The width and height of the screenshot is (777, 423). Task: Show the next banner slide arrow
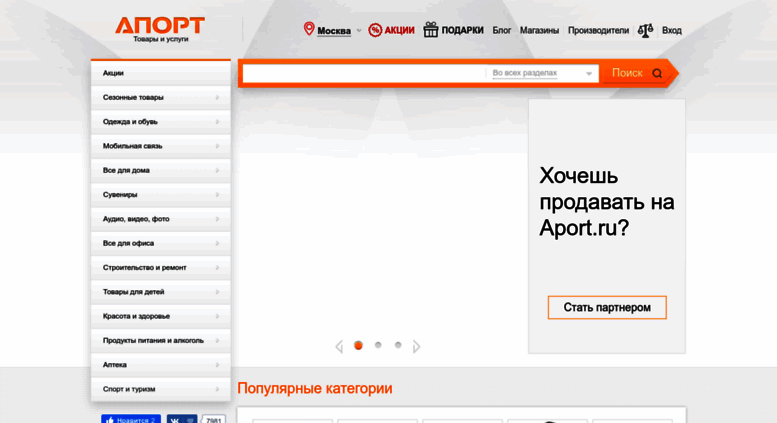click(x=416, y=347)
